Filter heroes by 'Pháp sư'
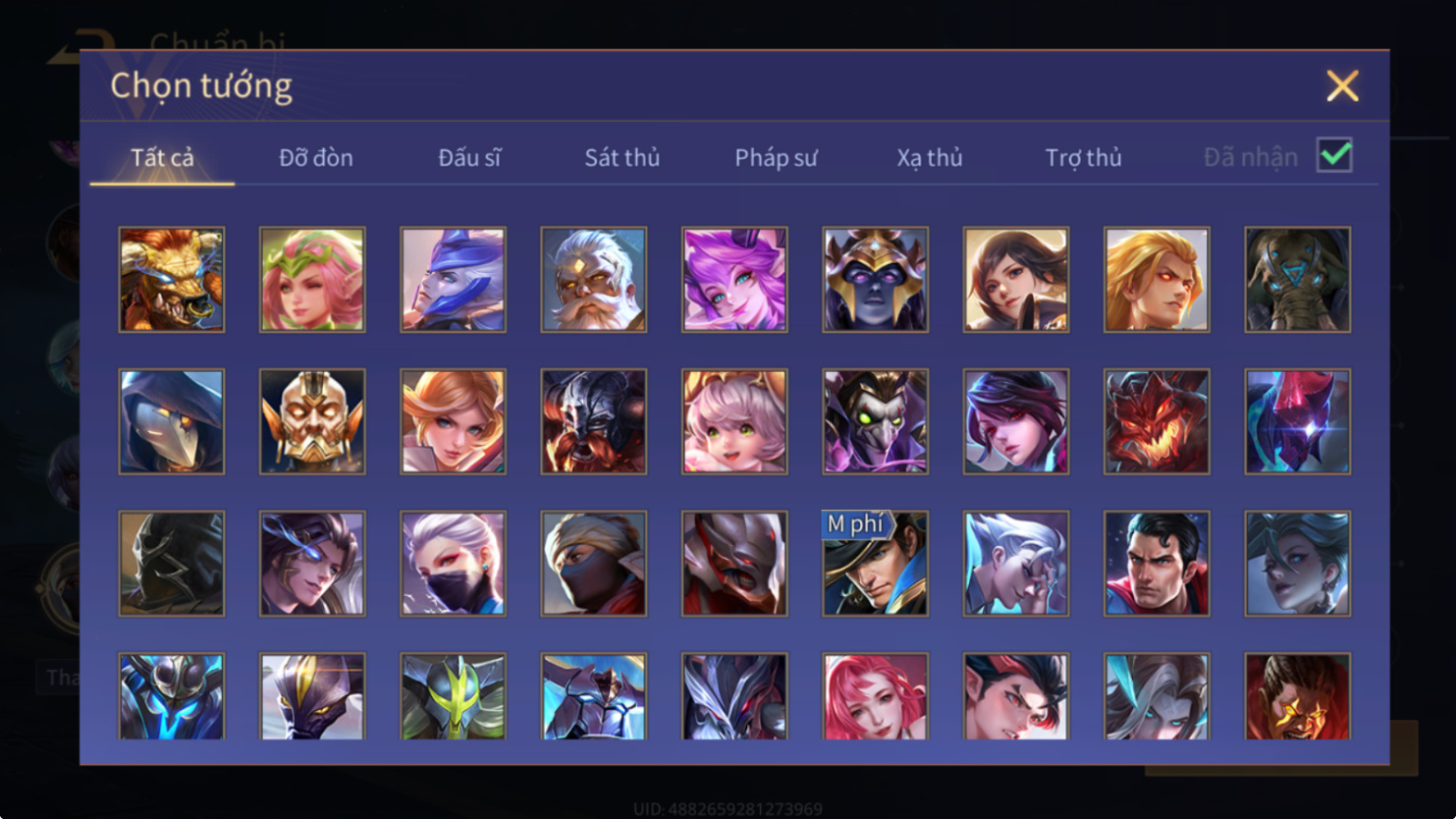This screenshot has height=819, width=1456. pos(776,157)
